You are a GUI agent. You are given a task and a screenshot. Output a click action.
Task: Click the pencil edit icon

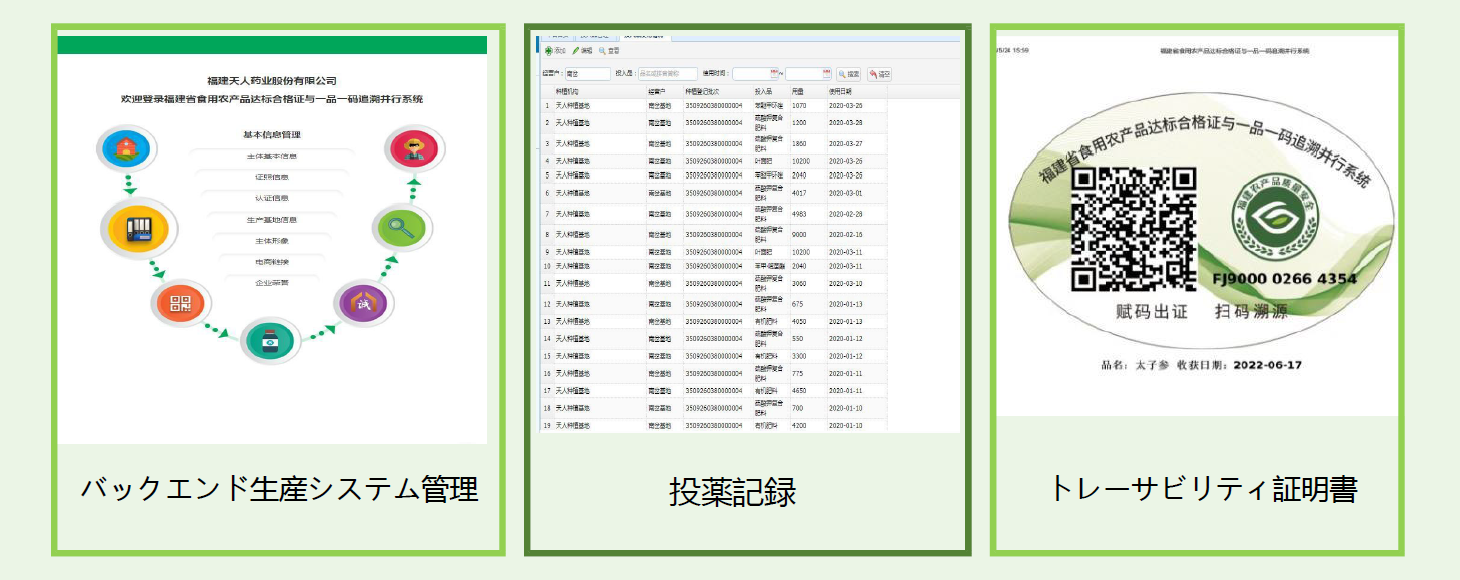coord(576,50)
